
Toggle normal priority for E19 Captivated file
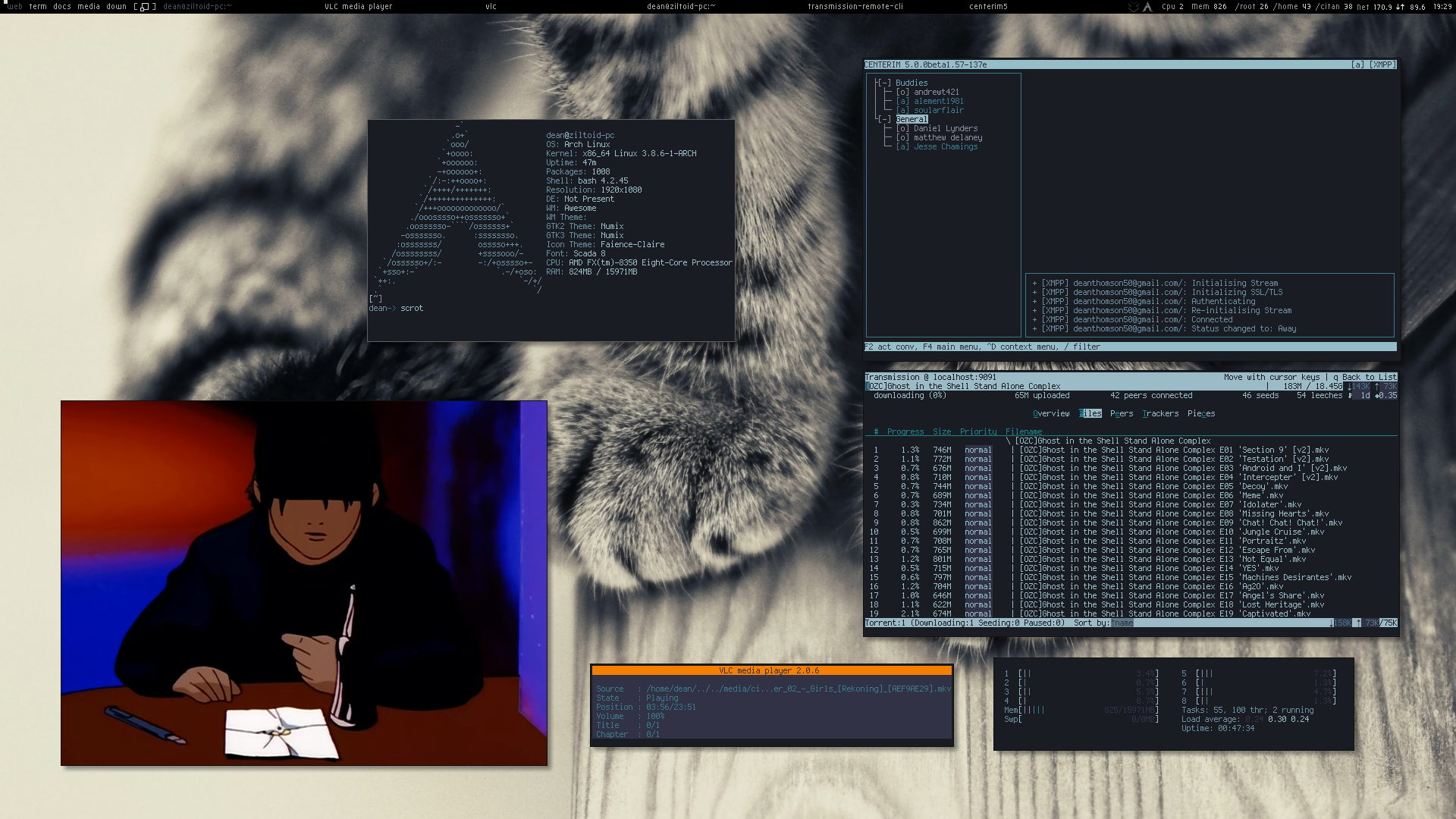pos(977,613)
